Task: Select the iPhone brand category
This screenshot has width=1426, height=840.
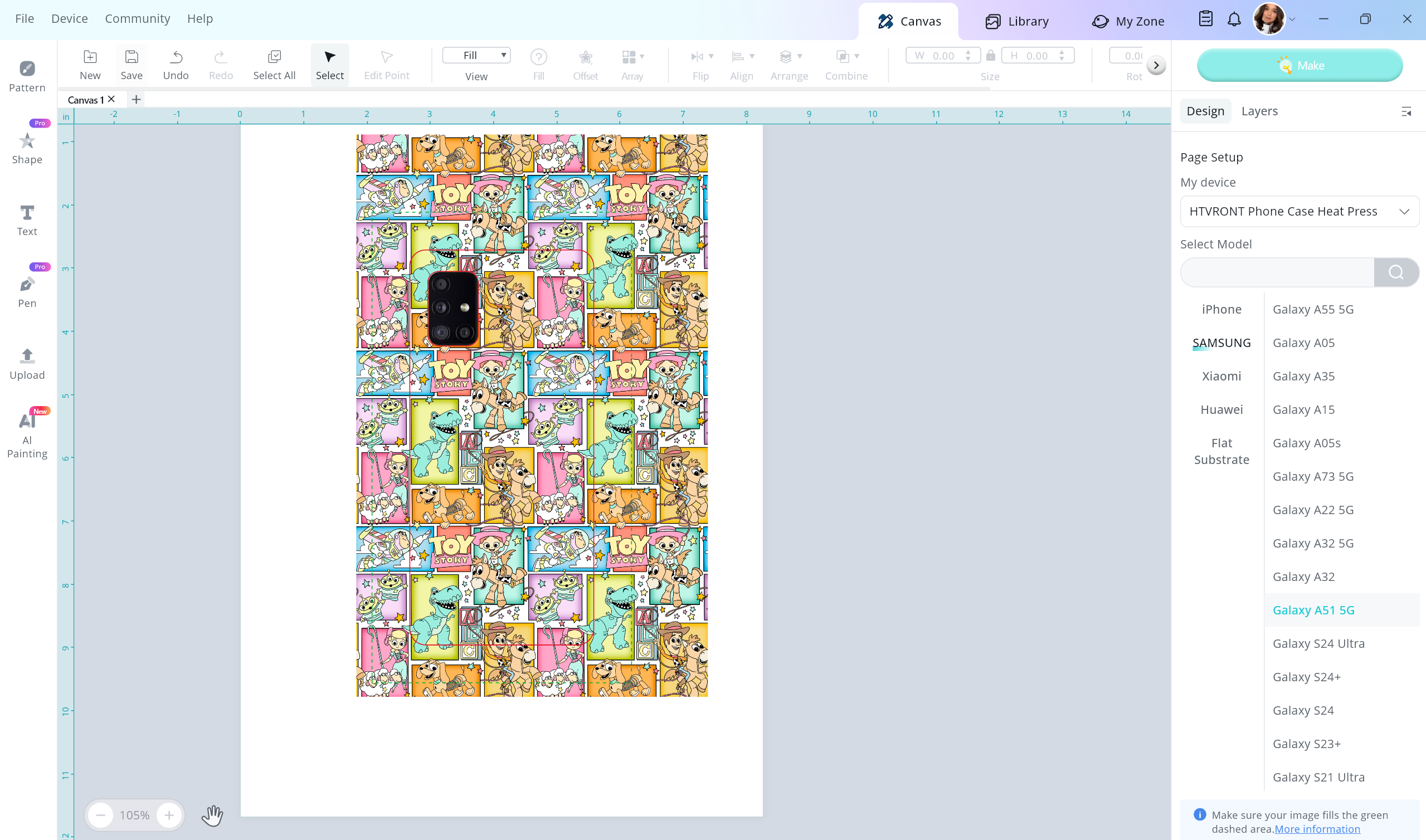Action: coord(1221,309)
